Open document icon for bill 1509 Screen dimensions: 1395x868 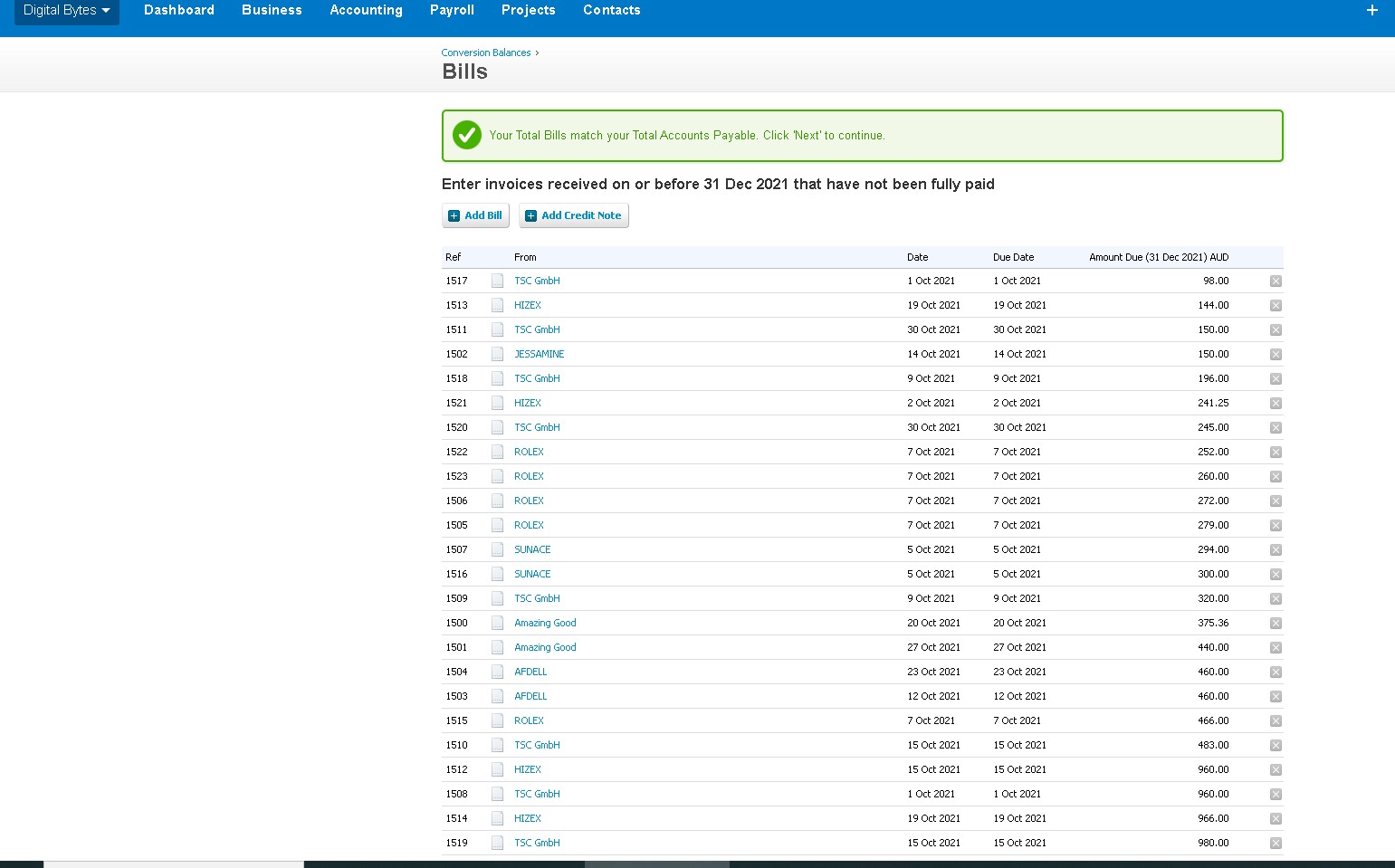(x=497, y=598)
